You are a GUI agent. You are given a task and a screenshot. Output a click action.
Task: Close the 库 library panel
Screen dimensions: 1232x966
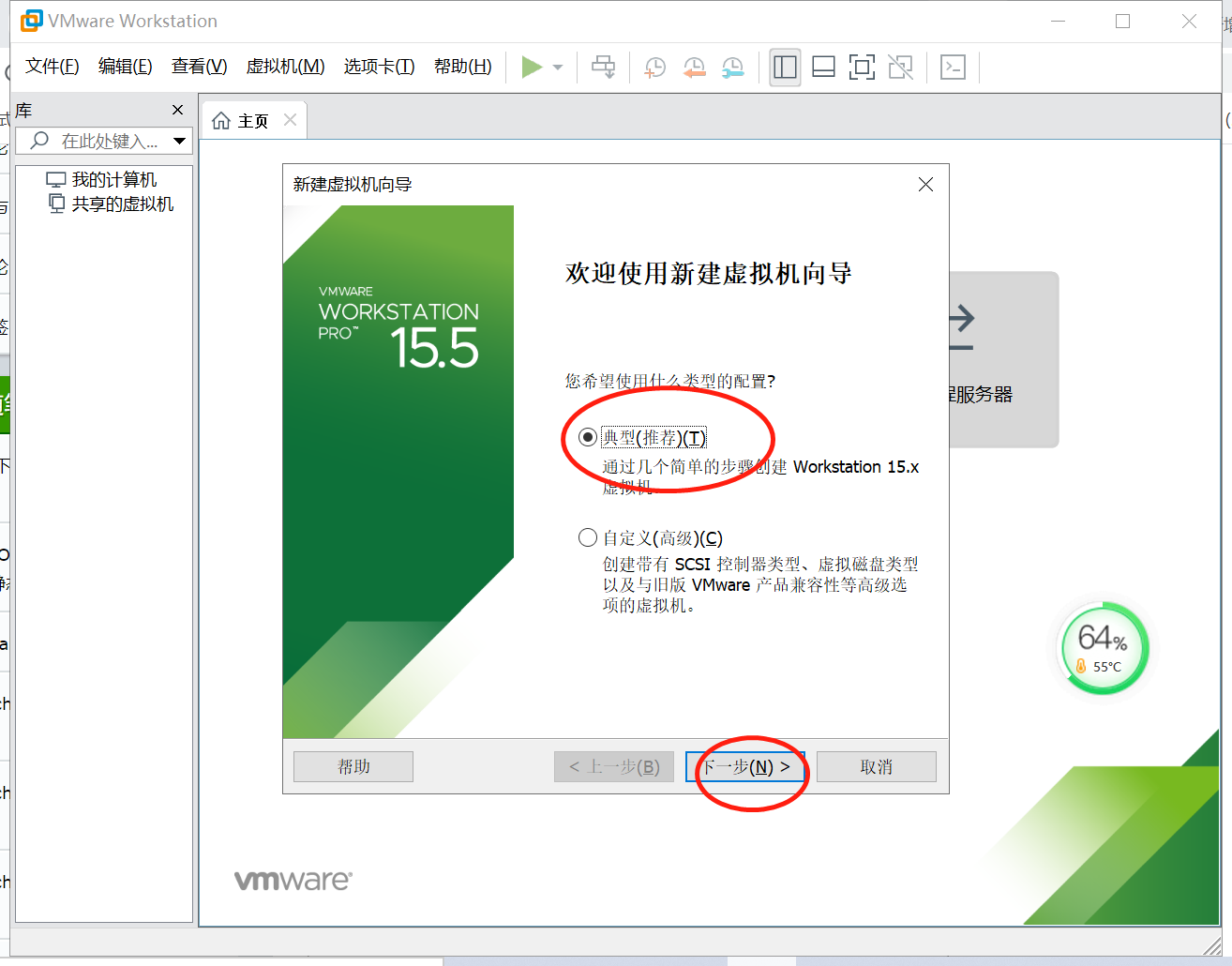[177, 110]
